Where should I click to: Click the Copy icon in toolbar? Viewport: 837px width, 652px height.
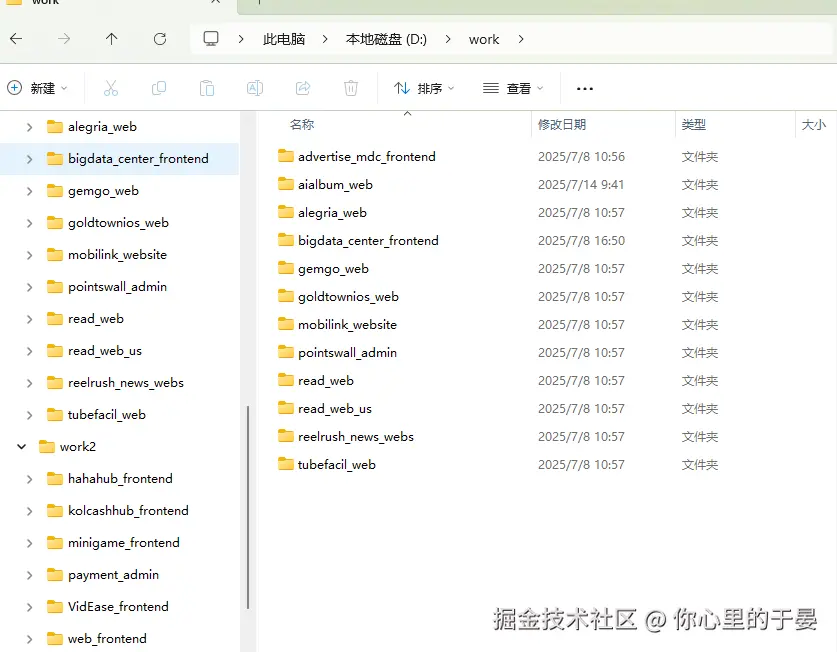[x=159, y=88]
